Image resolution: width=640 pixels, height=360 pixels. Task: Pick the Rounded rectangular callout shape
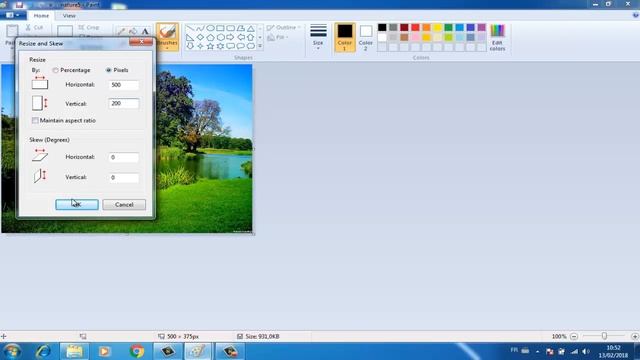(x=231, y=46)
